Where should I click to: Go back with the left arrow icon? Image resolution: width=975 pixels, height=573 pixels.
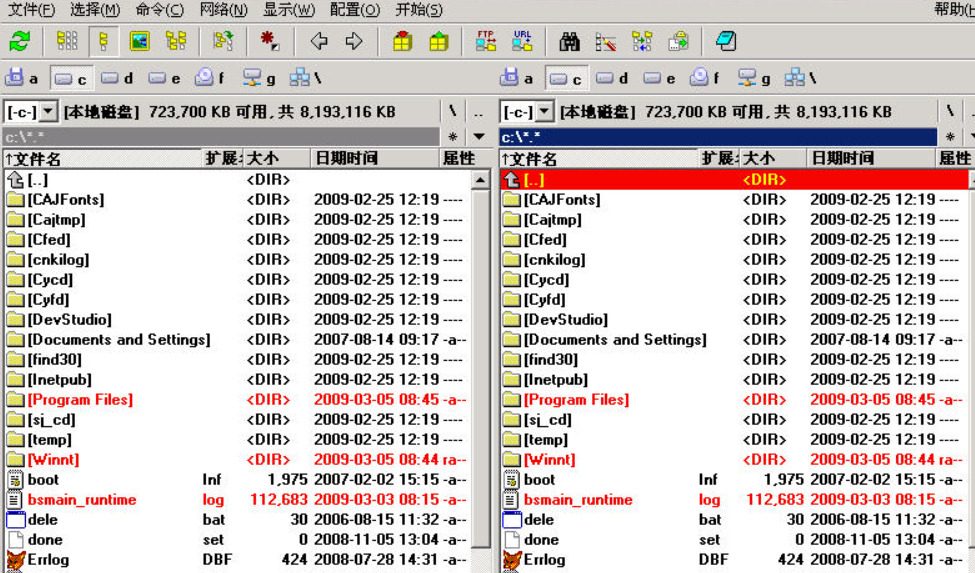click(x=319, y=42)
